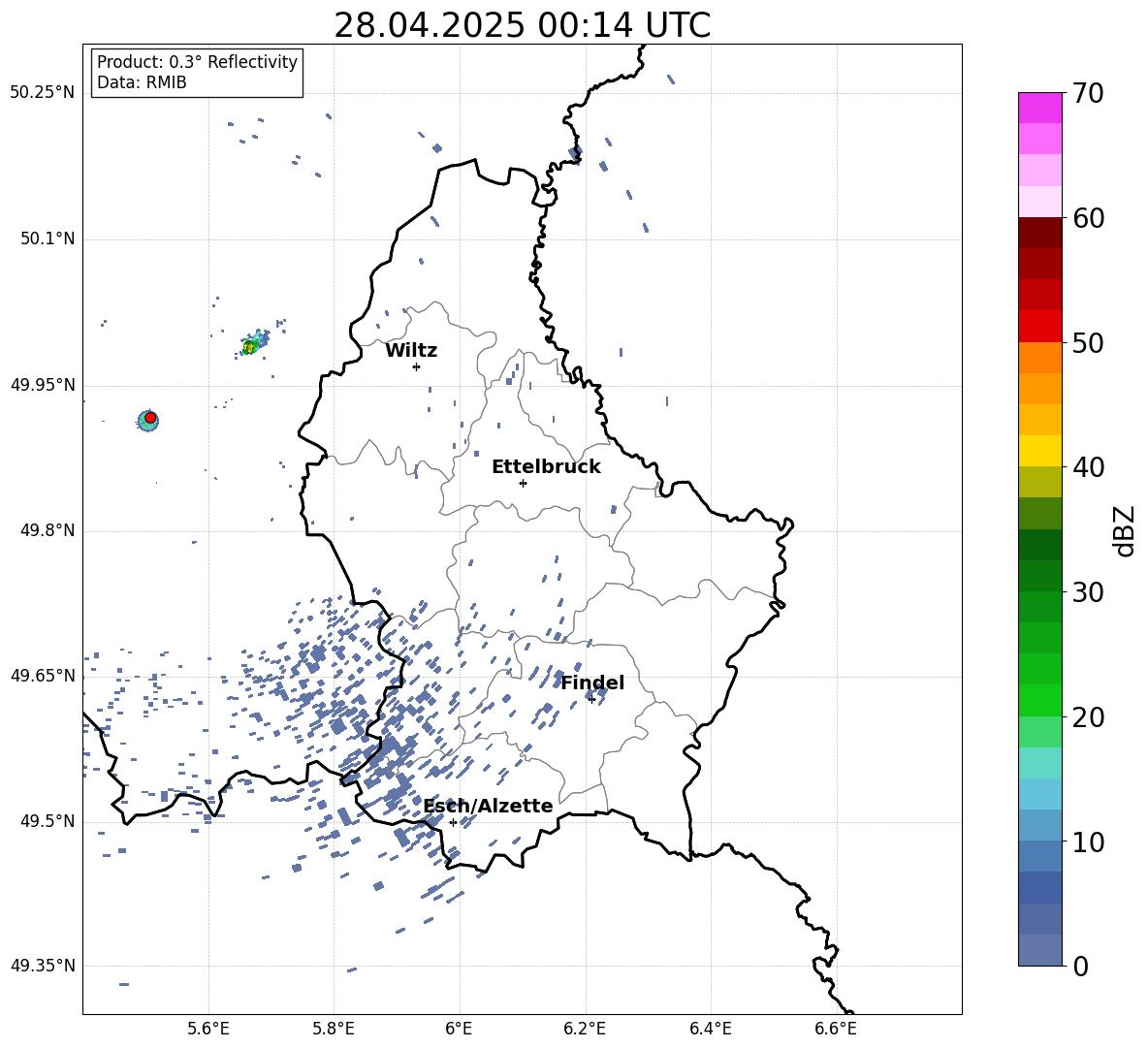Click the Wiltz cross marker
This screenshot has width=1148, height=1048.
click(417, 366)
